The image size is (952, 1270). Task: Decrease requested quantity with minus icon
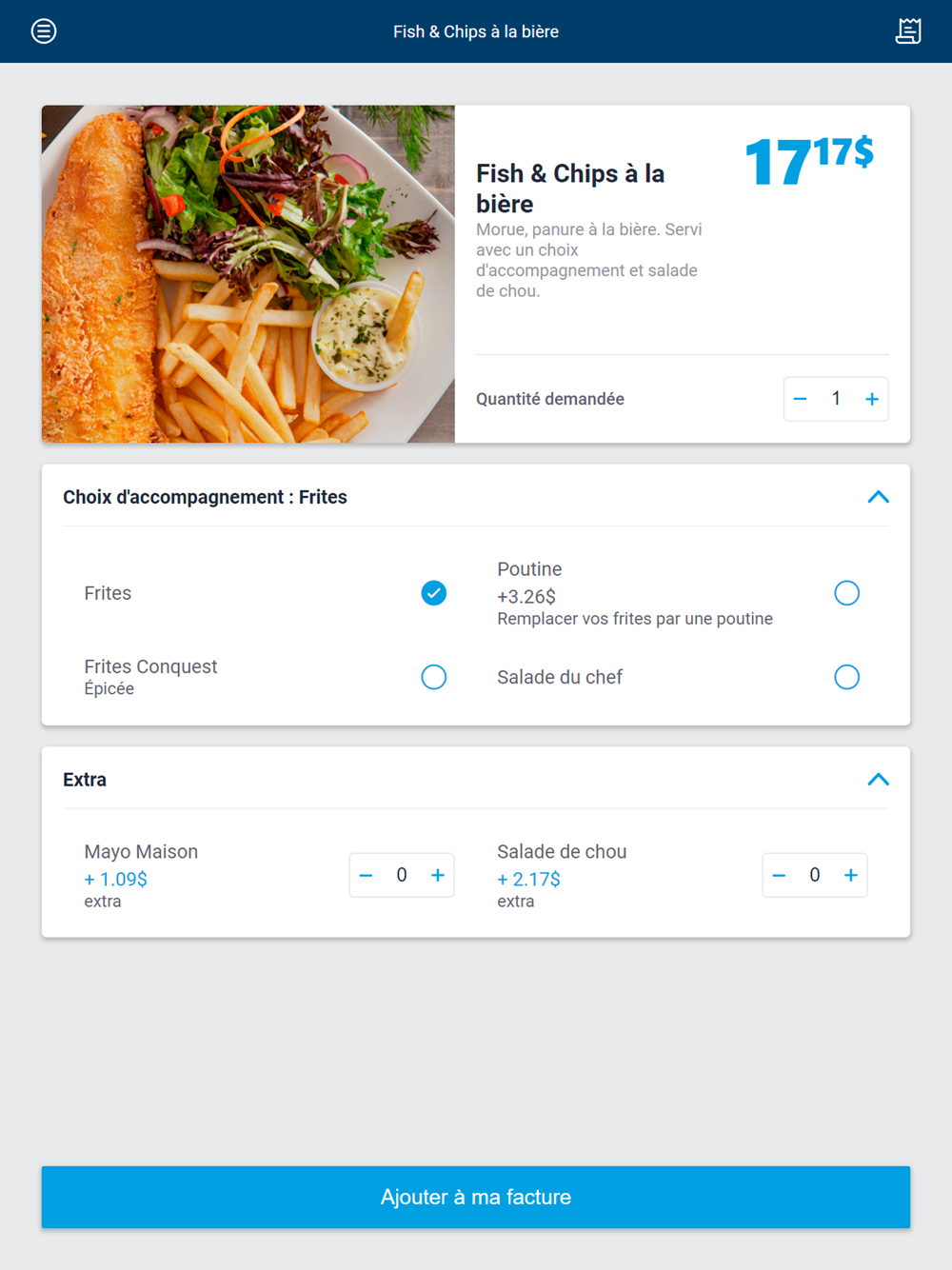801,399
